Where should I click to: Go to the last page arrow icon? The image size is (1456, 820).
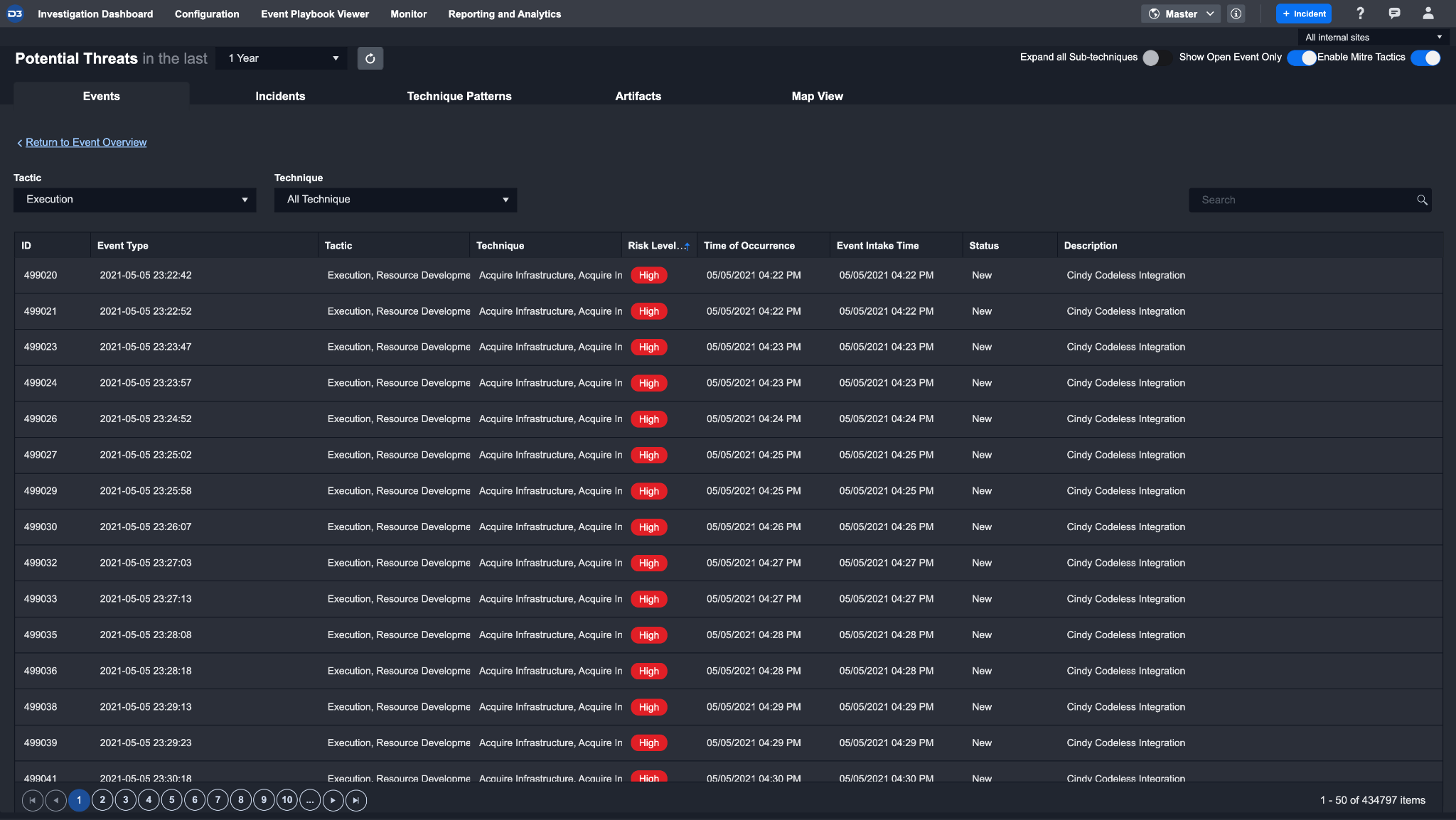[x=356, y=800]
